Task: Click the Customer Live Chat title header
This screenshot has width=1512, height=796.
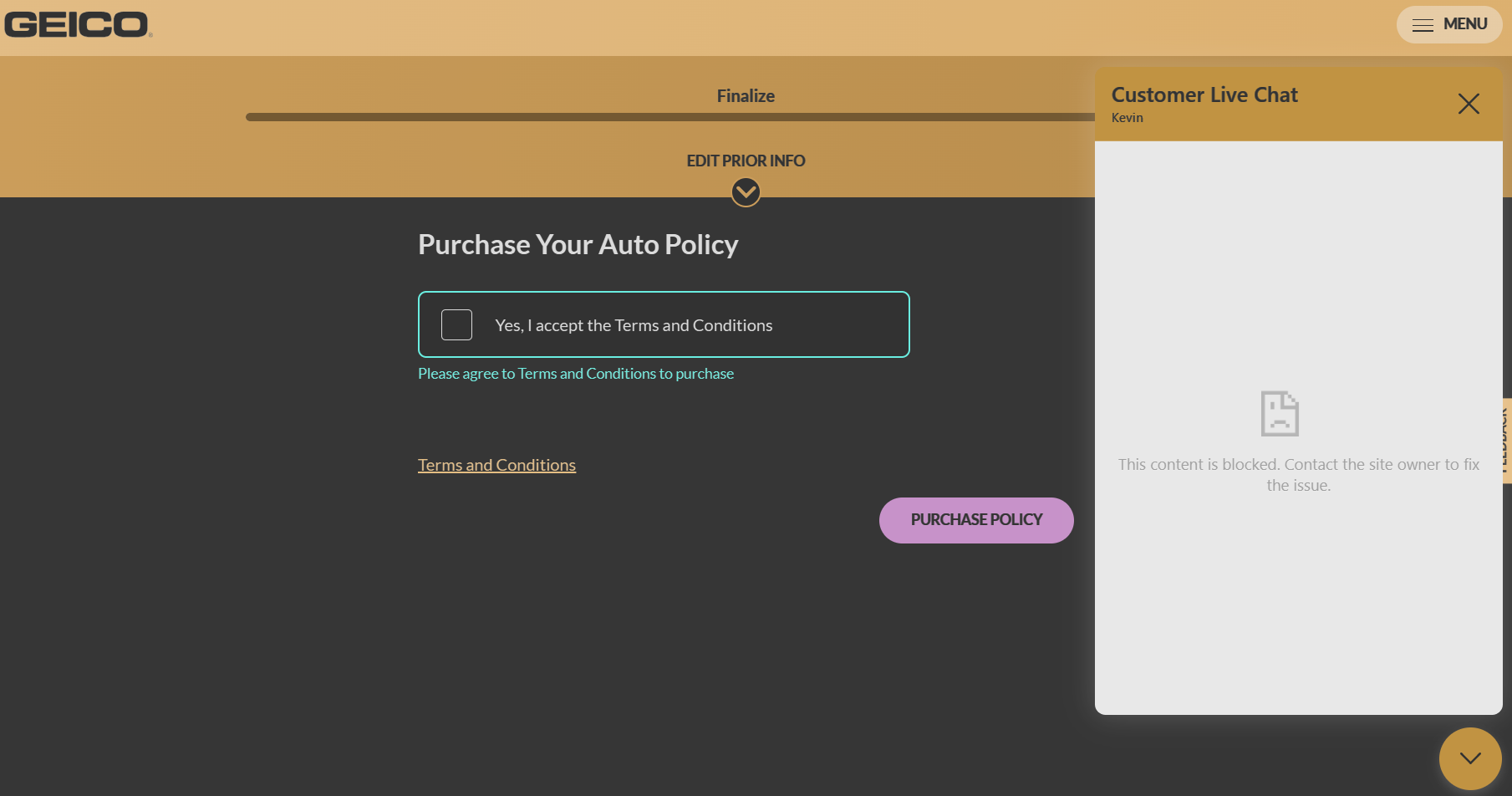Action: click(x=1204, y=94)
